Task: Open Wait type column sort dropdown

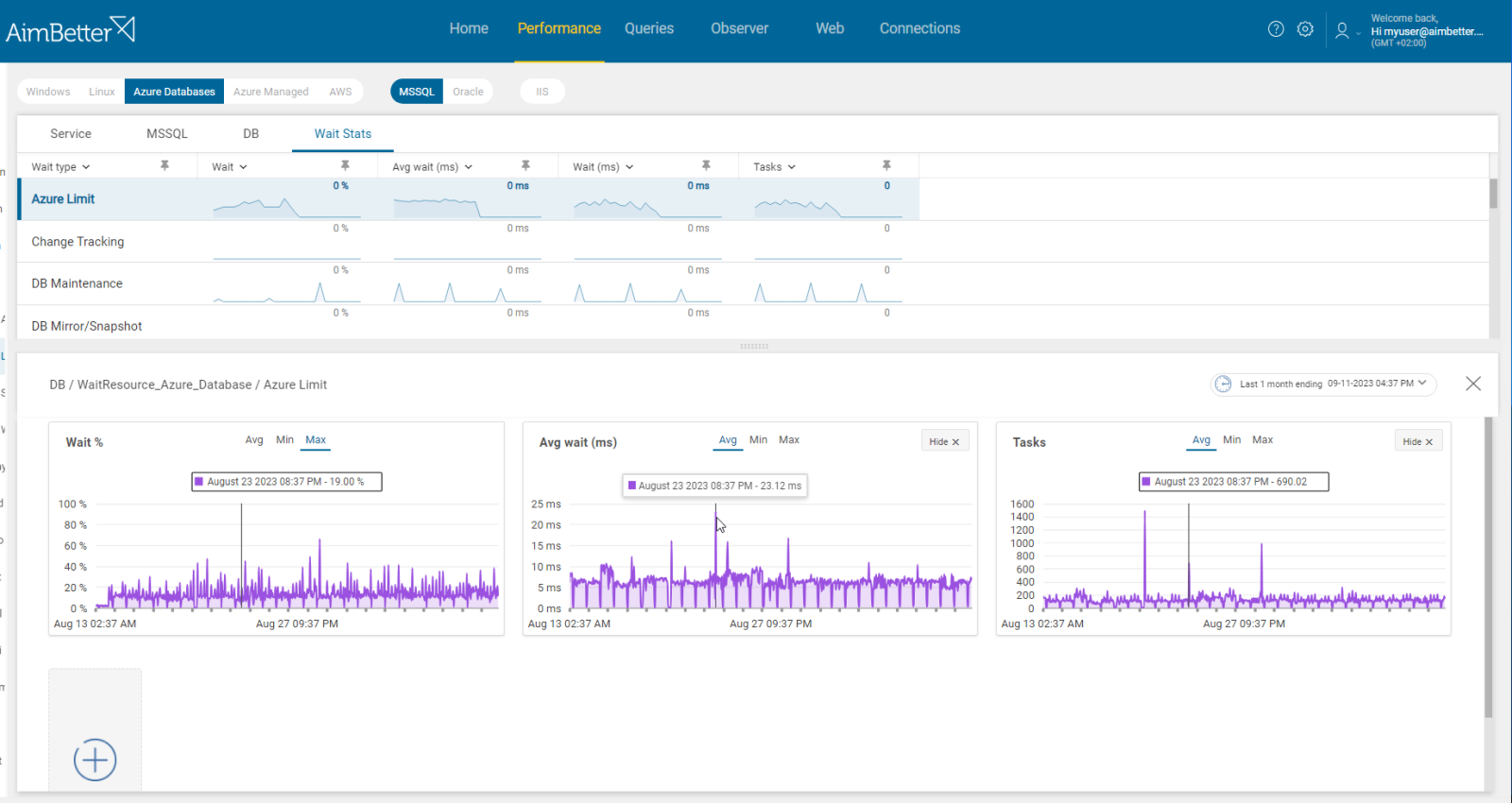Action: click(x=86, y=167)
